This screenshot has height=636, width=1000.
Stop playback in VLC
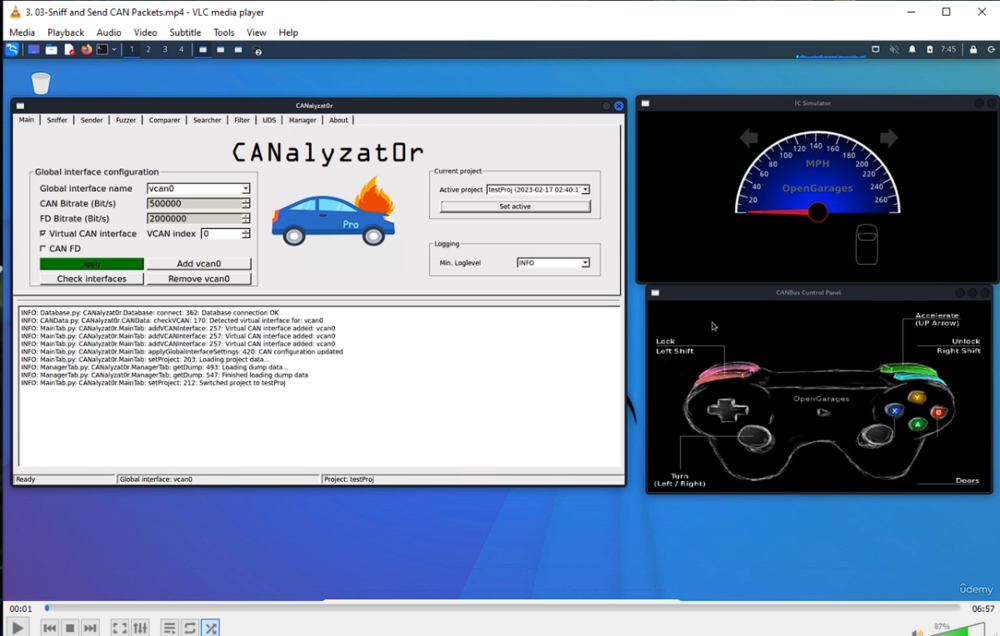pyautogui.click(x=70, y=628)
